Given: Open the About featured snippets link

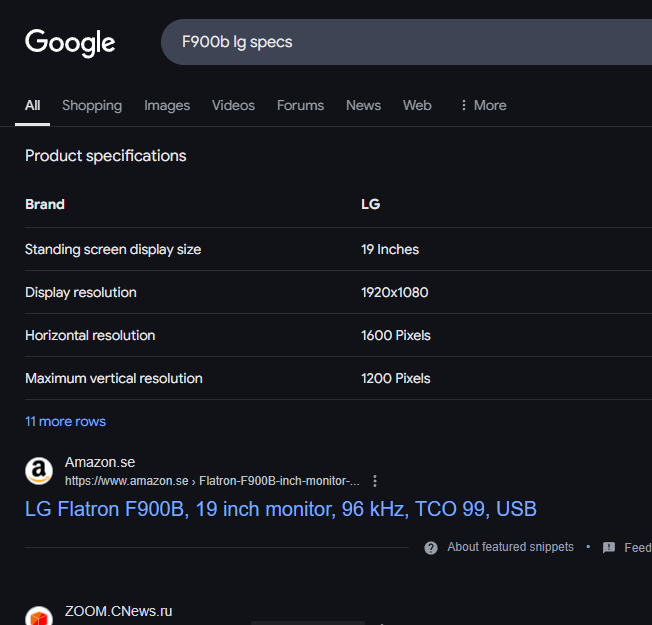Looking at the screenshot, I should (510, 547).
